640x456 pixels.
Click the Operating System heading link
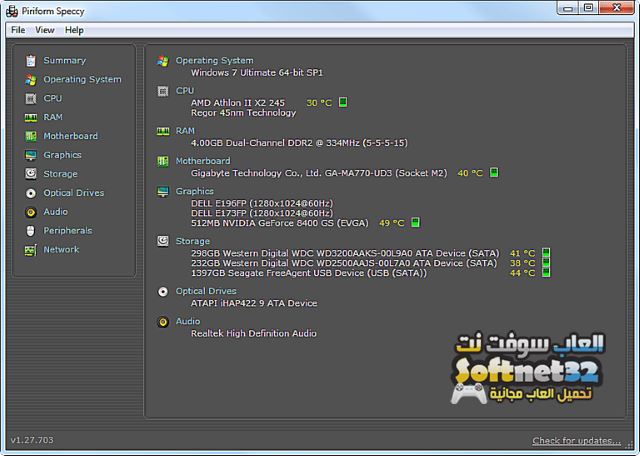click(215, 60)
